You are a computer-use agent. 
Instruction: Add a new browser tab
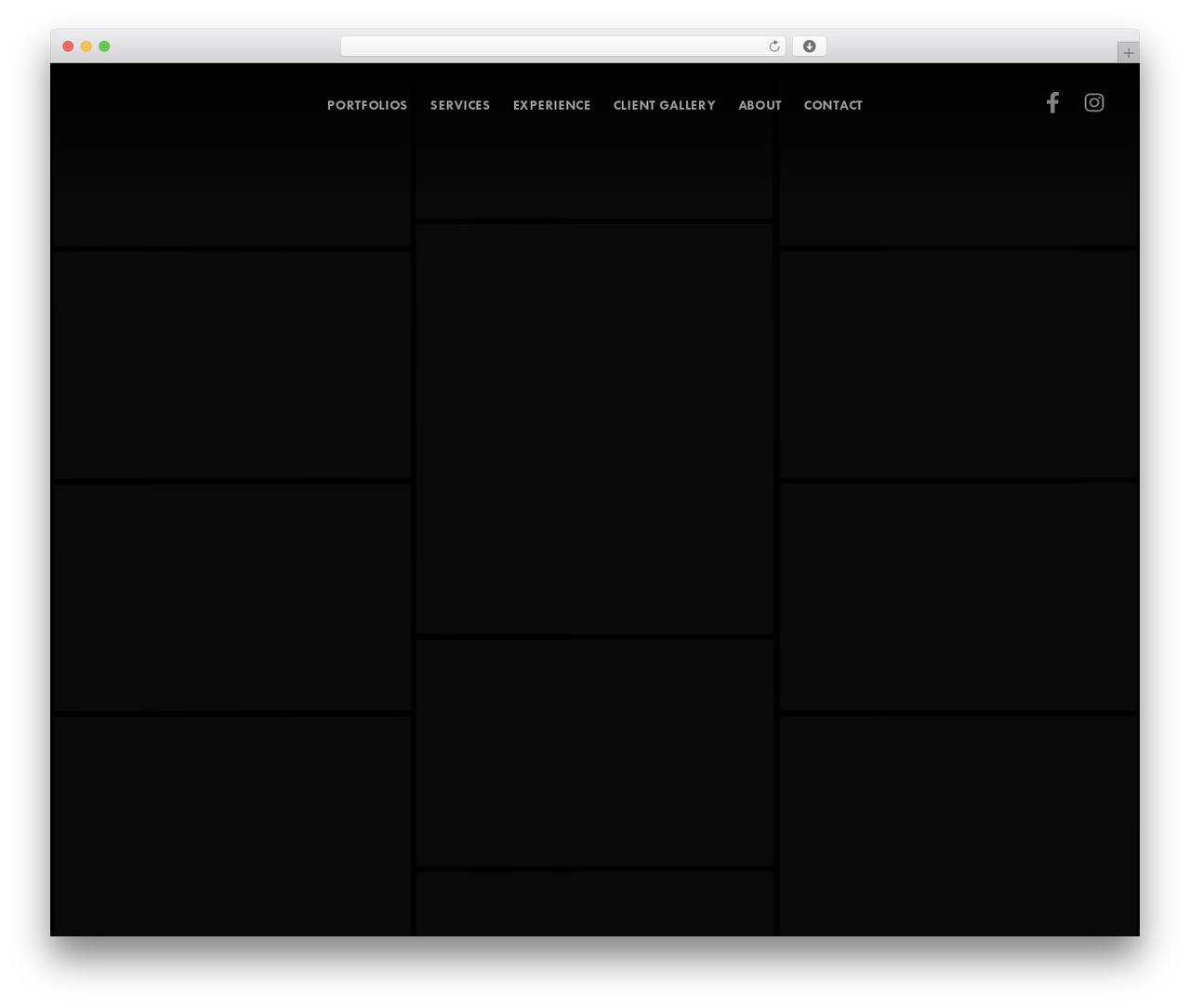pyautogui.click(x=1128, y=53)
